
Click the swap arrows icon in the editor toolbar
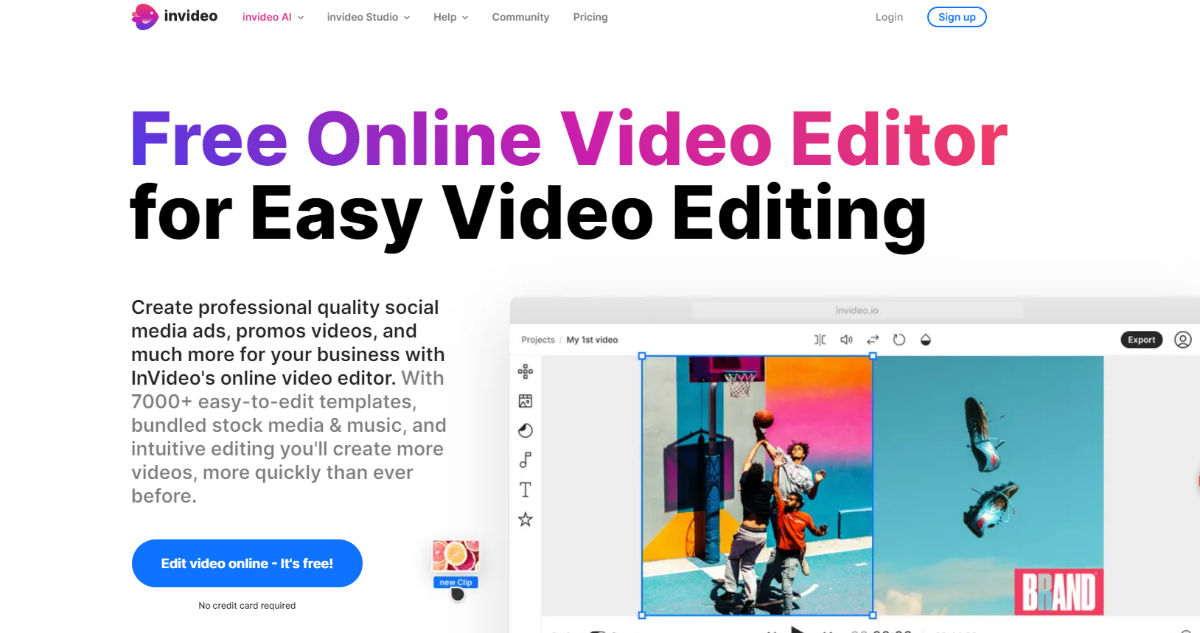tap(873, 340)
